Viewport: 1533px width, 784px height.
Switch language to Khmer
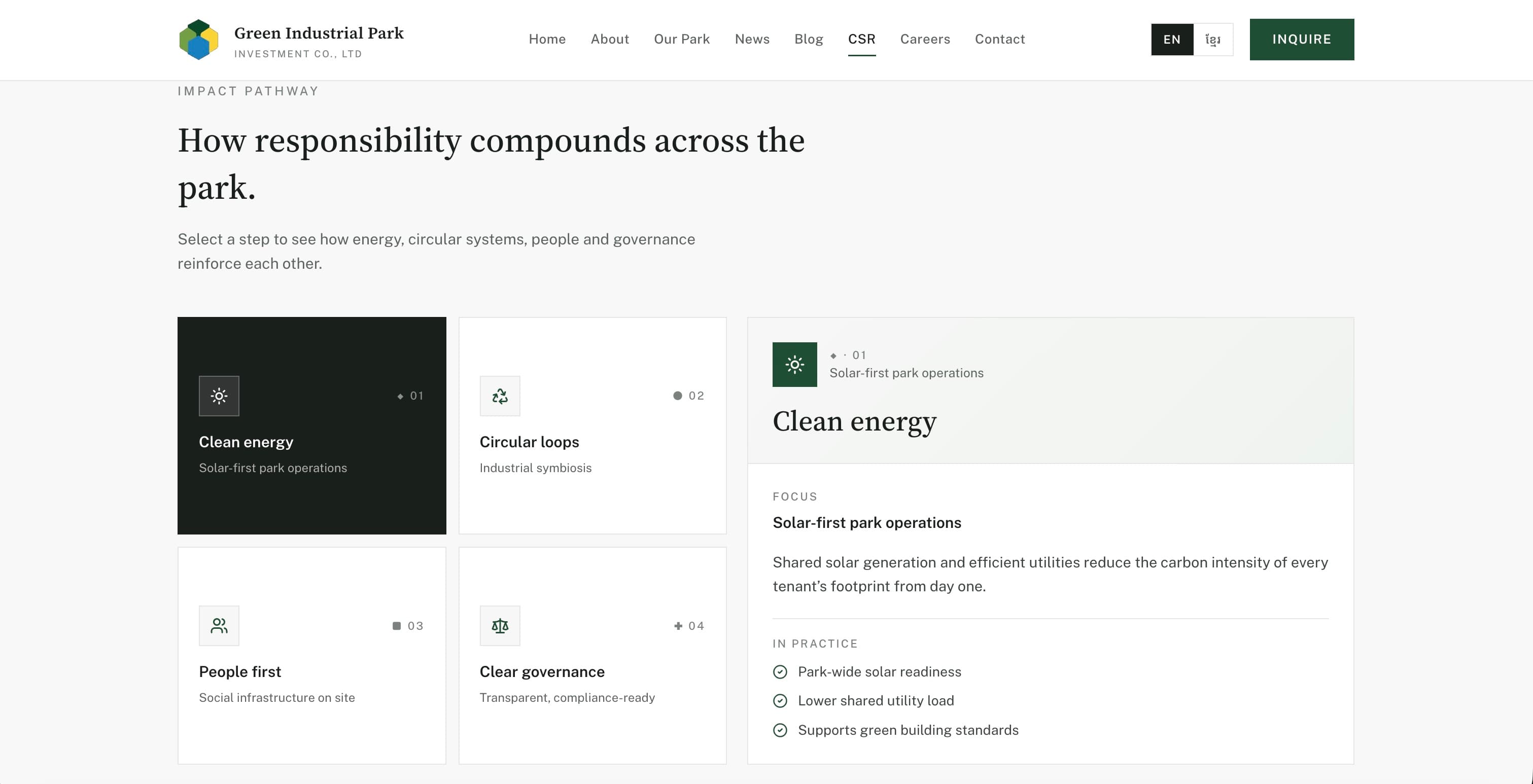tap(1213, 39)
